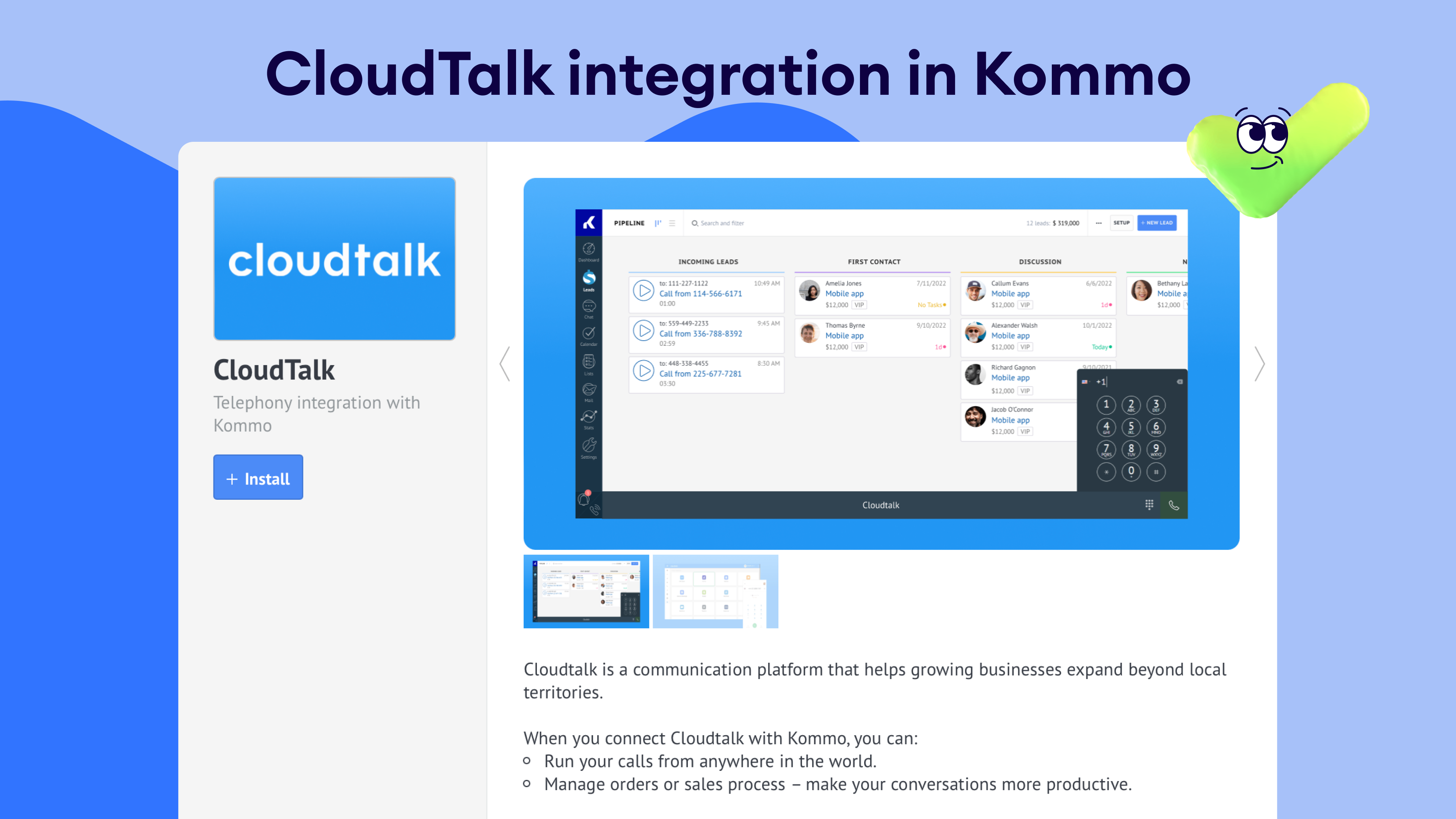Screen dimensions: 1456x819
Task: Toggle the dialpad grid icon
Action: [x=1149, y=504]
